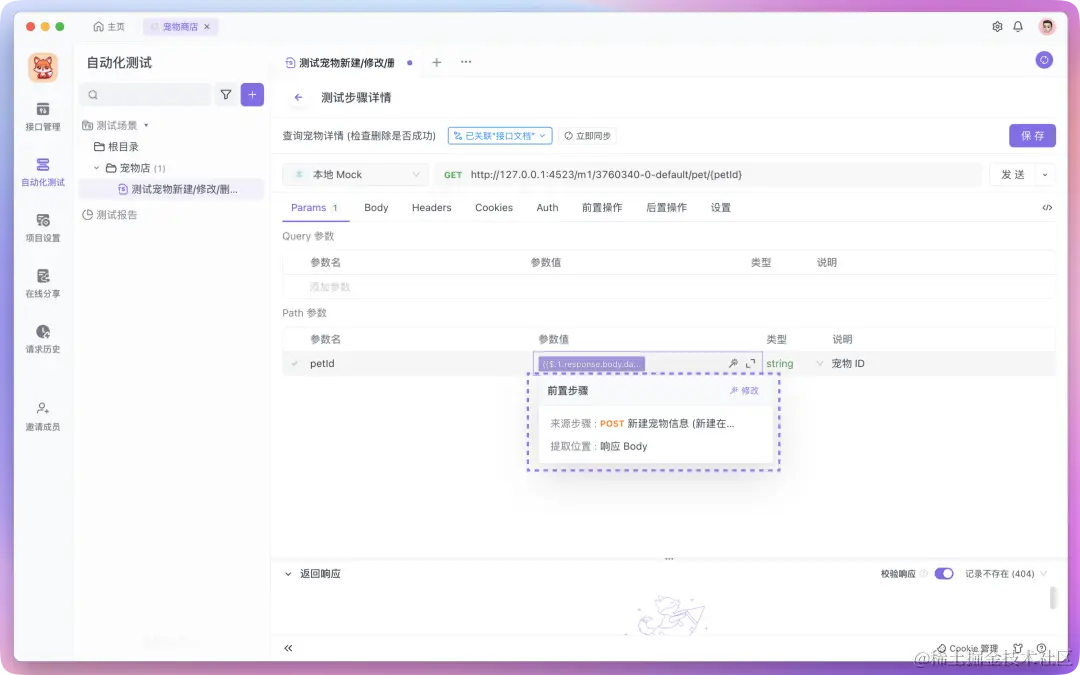Viewport: 1080px width, 675px height.
Task: Open 项目设置 from the sidebar
Action: pos(42,228)
